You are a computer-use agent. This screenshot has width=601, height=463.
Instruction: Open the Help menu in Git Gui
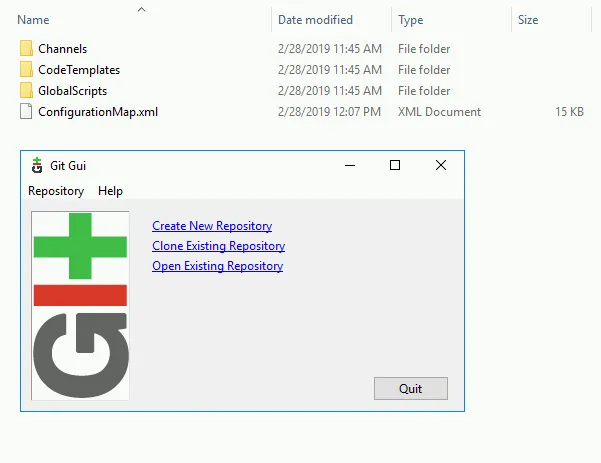(110, 191)
